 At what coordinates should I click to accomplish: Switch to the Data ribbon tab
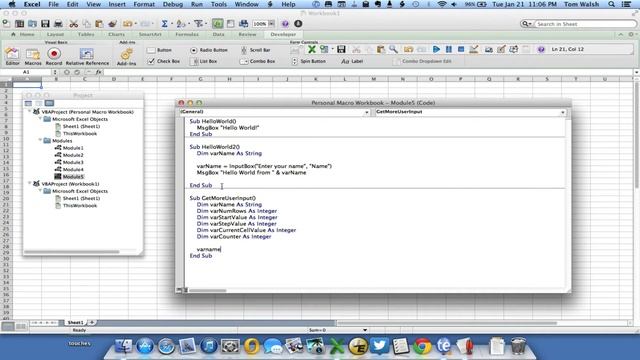(x=218, y=34)
